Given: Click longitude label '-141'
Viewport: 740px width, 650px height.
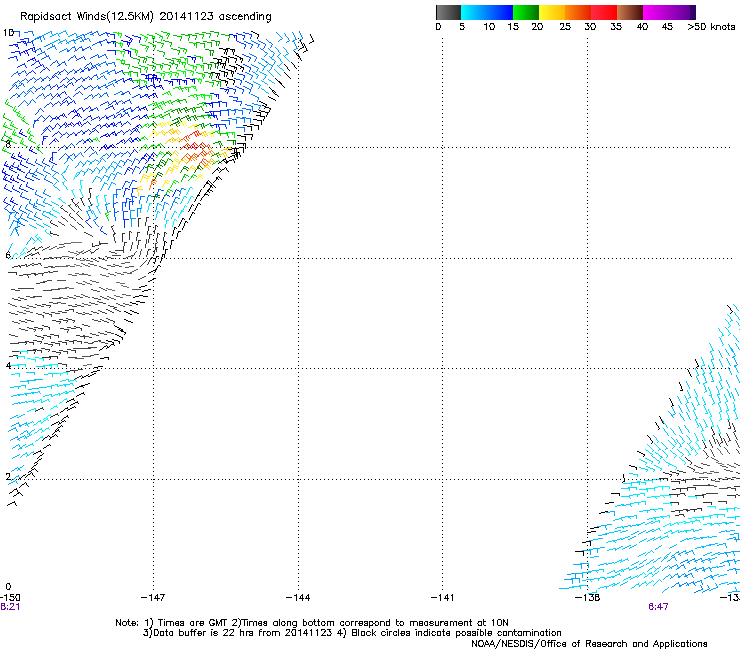Looking at the screenshot, I should pyautogui.click(x=443, y=598).
